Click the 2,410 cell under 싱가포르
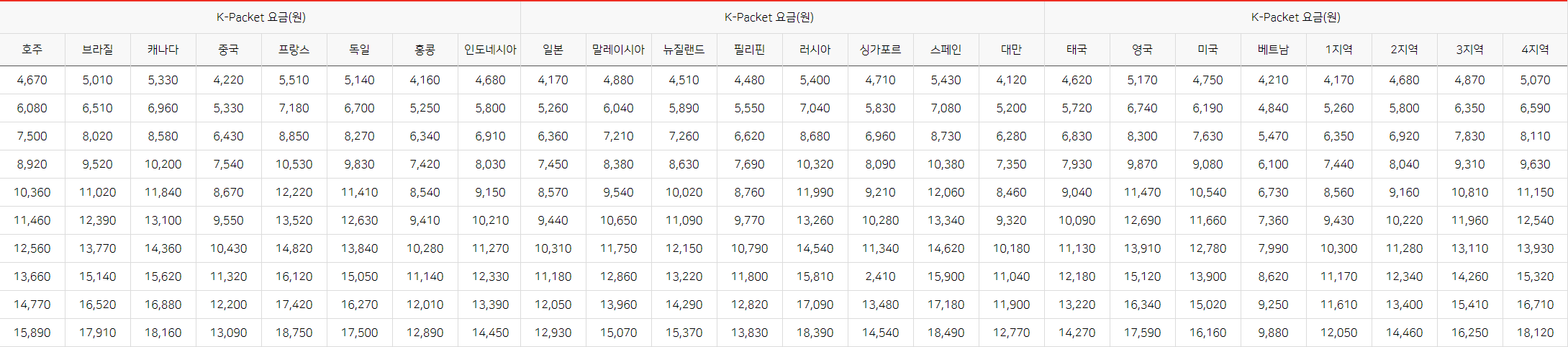Image resolution: width=1568 pixels, height=347 pixels. [880, 276]
